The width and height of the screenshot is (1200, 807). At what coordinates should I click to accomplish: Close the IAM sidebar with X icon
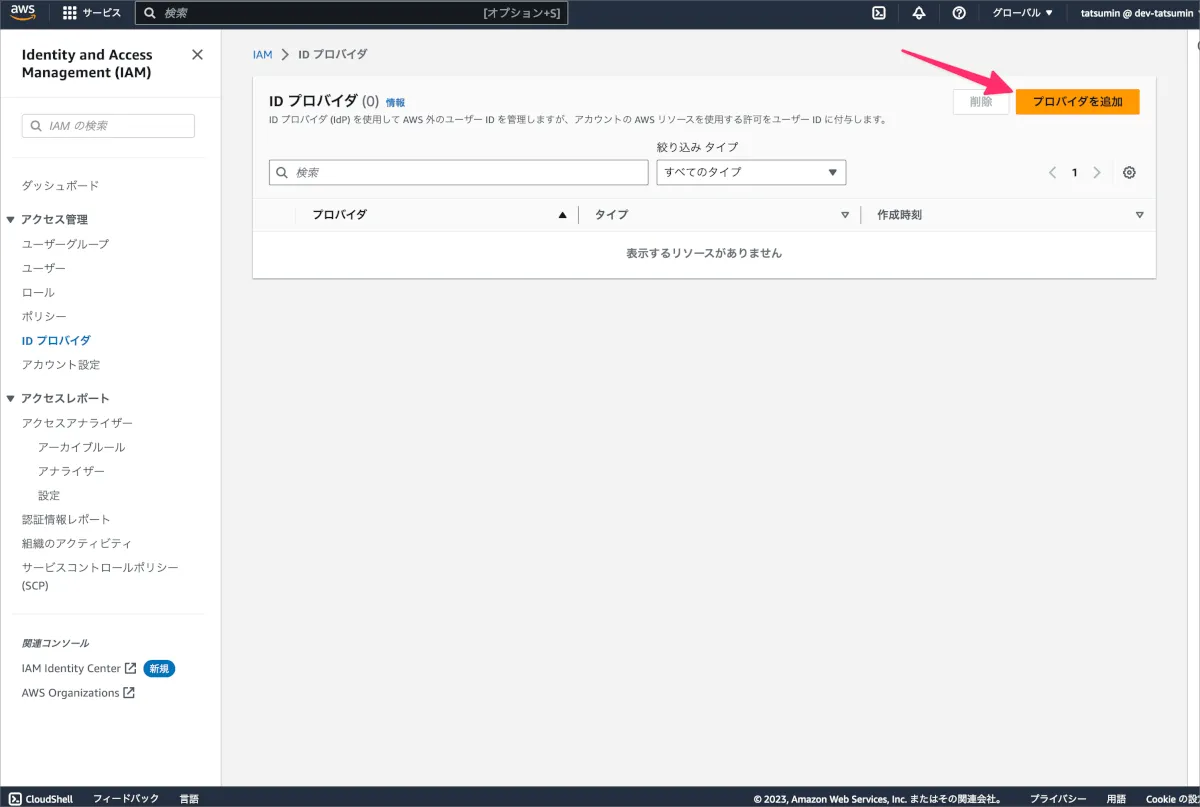197,55
